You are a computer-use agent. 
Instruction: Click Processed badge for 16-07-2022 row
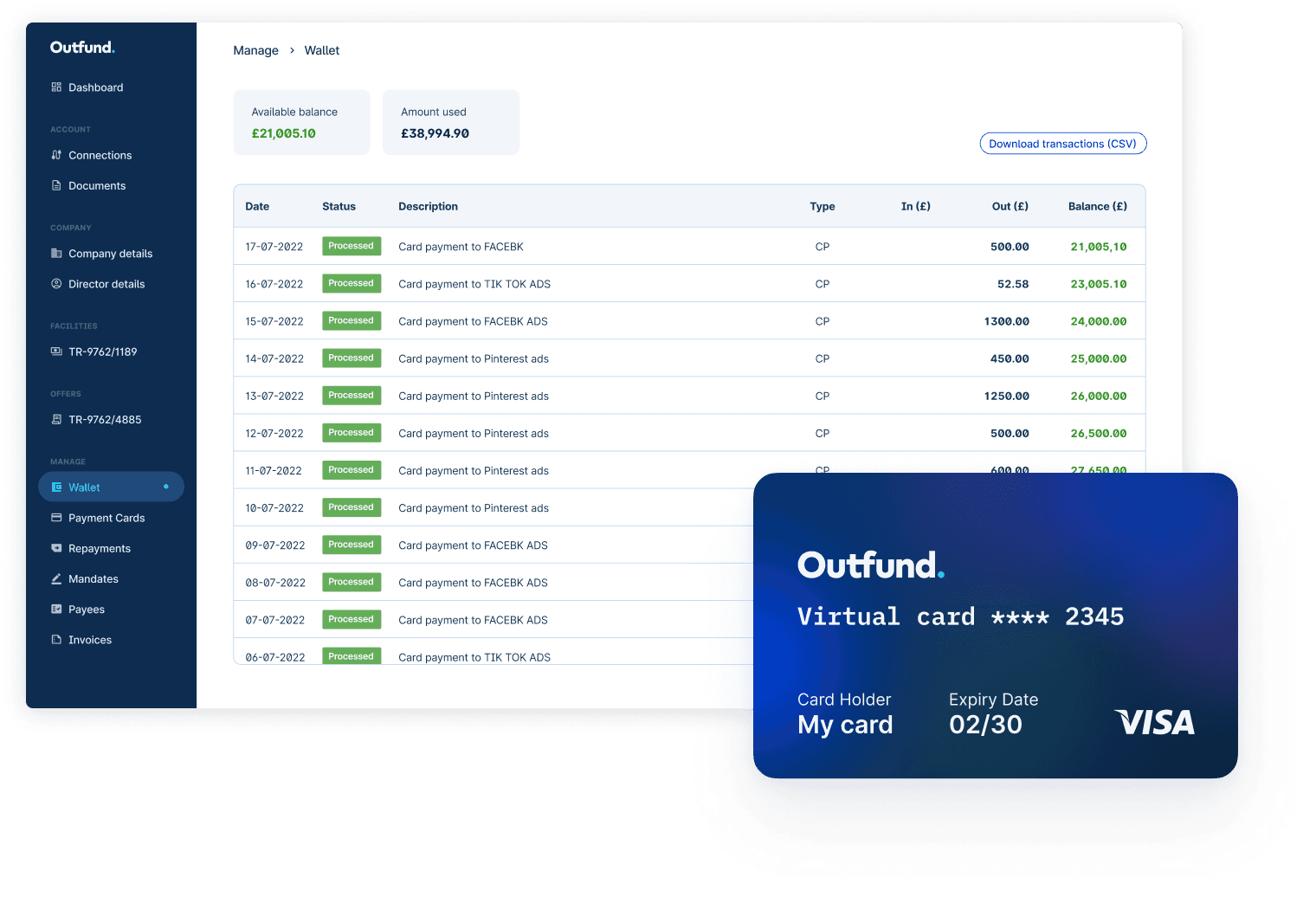[x=352, y=283]
